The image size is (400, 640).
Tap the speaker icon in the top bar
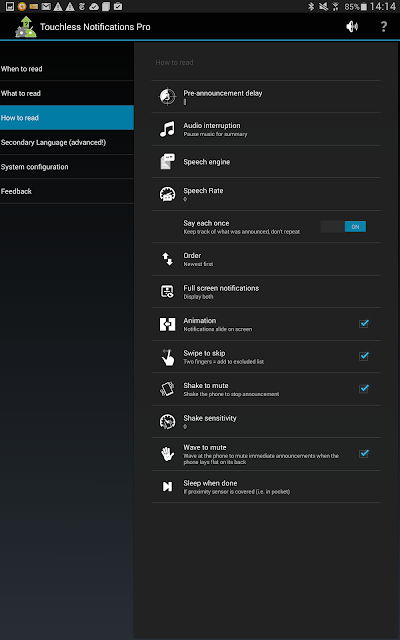(352, 27)
